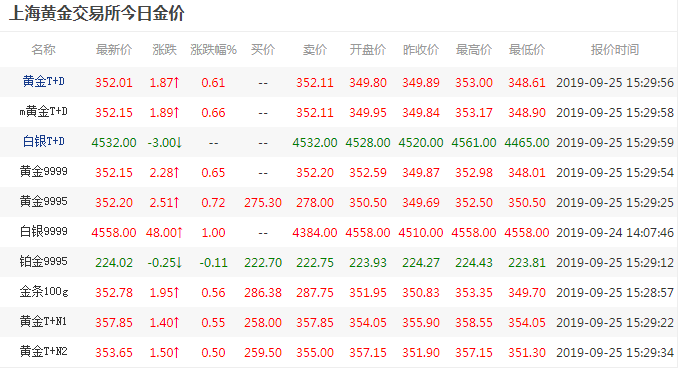Click previous close 4510.00 in 白银9999 row
Viewport: 696px width, 372px height.
click(x=421, y=233)
